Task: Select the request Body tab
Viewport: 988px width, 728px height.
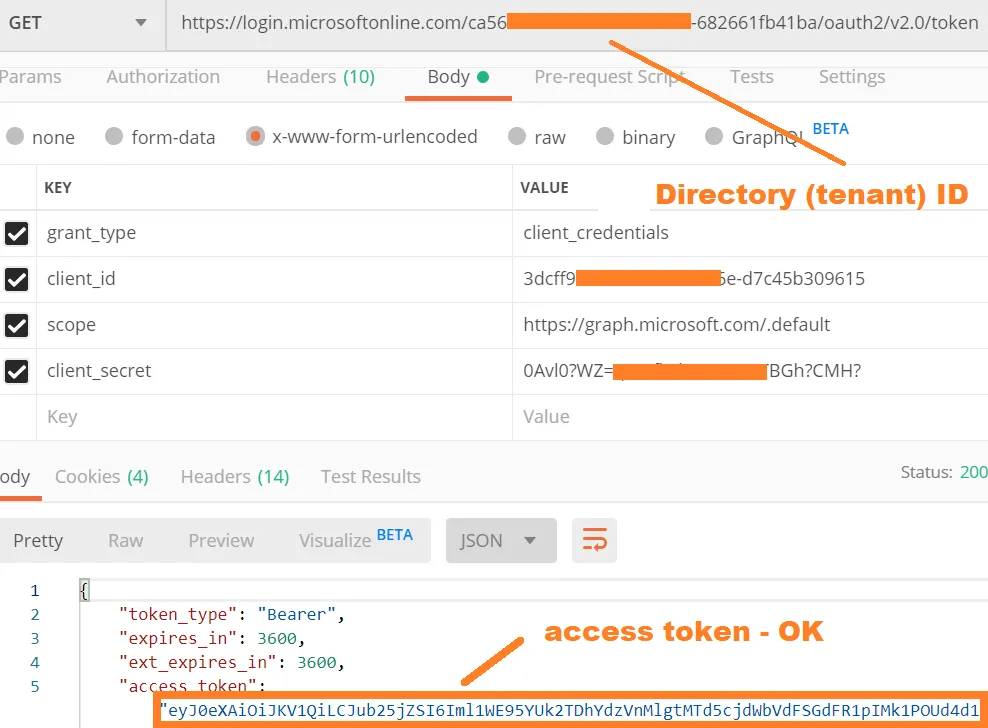Action: click(x=458, y=77)
